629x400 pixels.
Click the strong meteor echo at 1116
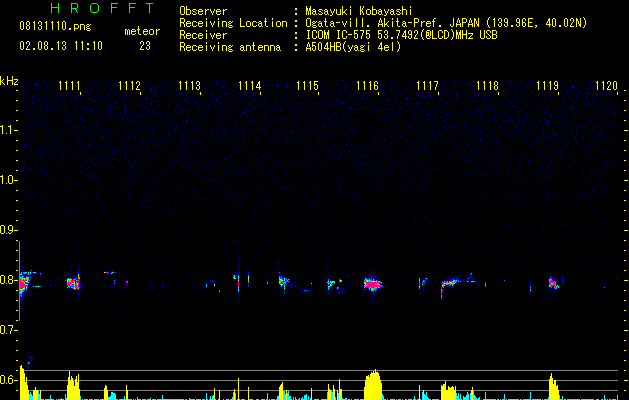pyautogui.click(x=373, y=284)
